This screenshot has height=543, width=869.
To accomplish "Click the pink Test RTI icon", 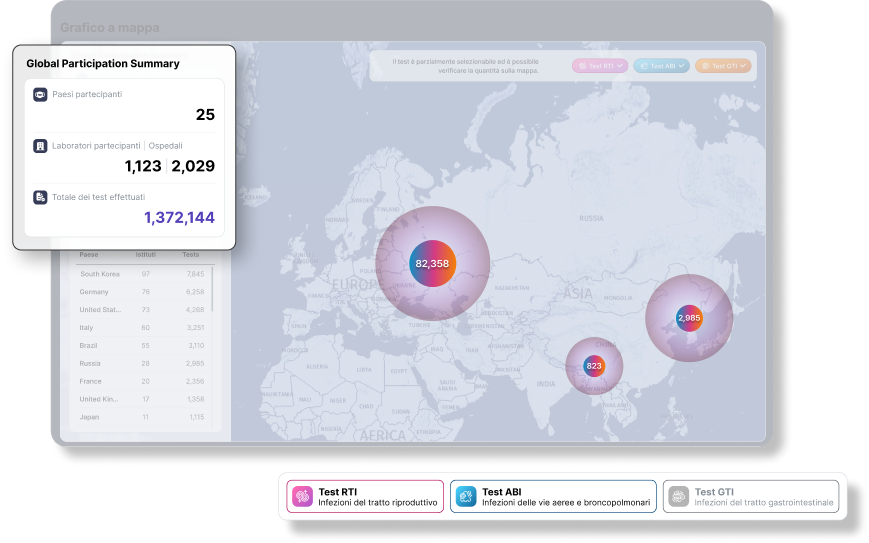I will click(303, 496).
